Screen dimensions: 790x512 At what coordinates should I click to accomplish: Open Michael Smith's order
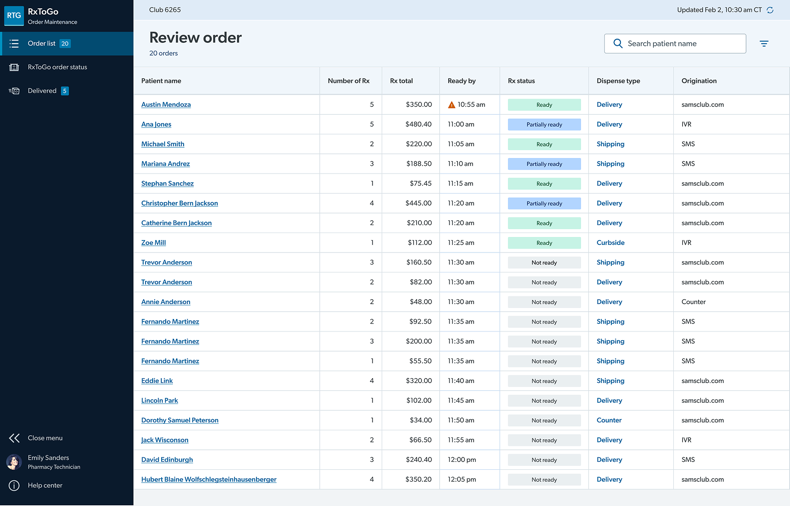163,144
